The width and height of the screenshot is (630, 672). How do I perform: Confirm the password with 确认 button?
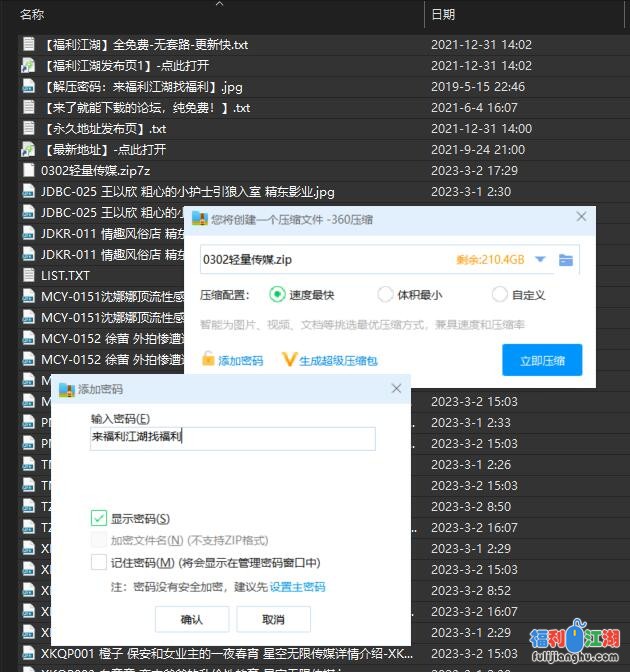[x=191, y=619]
